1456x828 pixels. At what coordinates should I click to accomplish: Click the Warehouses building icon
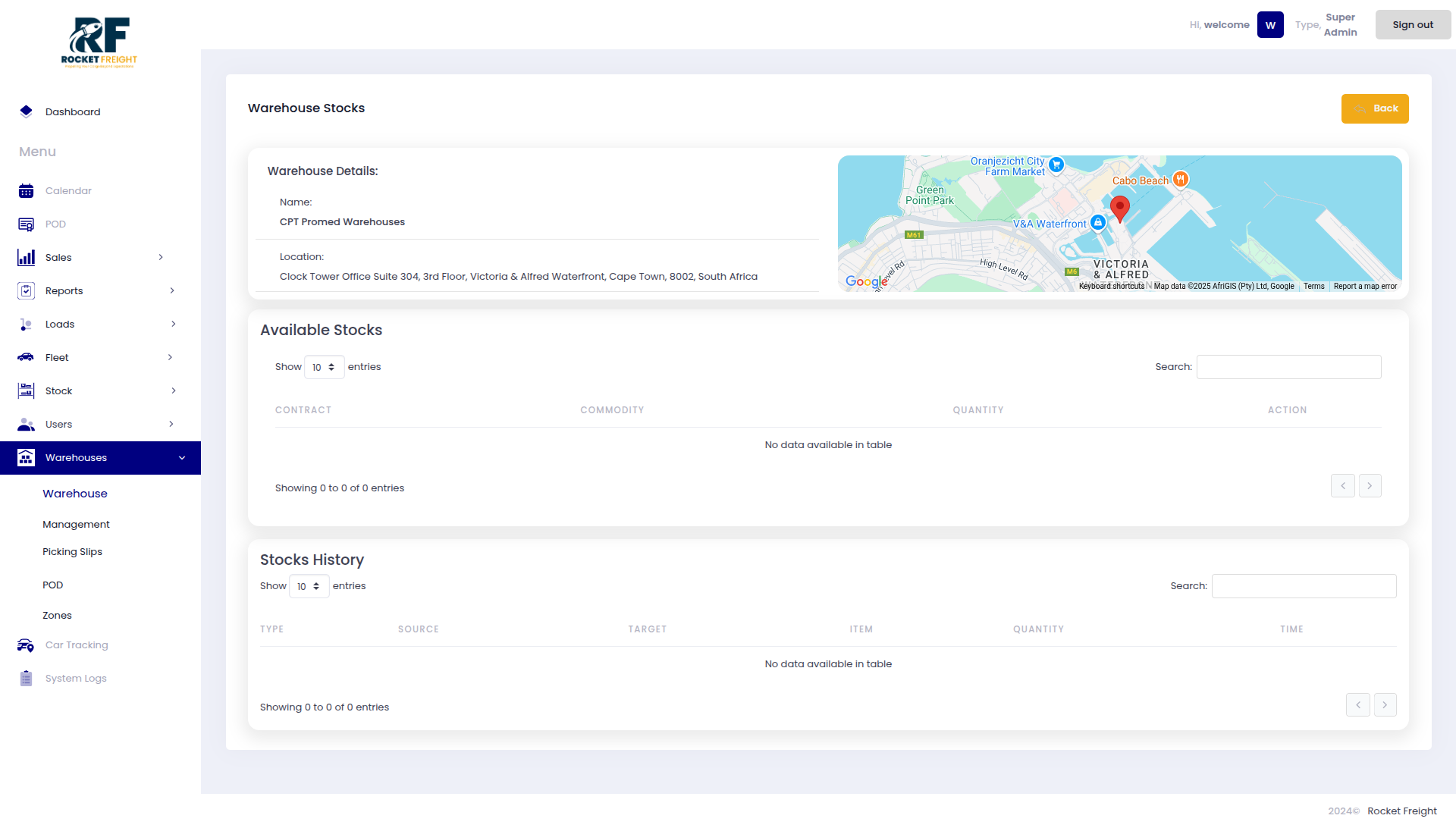coord(26,457)
